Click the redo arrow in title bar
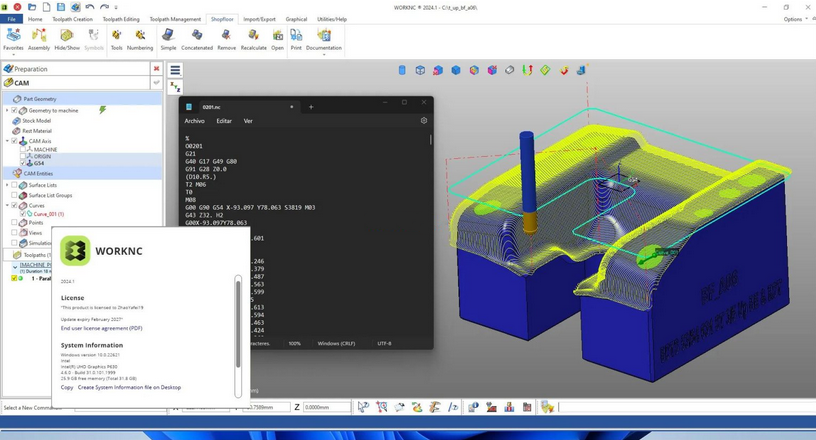This screenshot has height=440, width=816. click(104, 7)
